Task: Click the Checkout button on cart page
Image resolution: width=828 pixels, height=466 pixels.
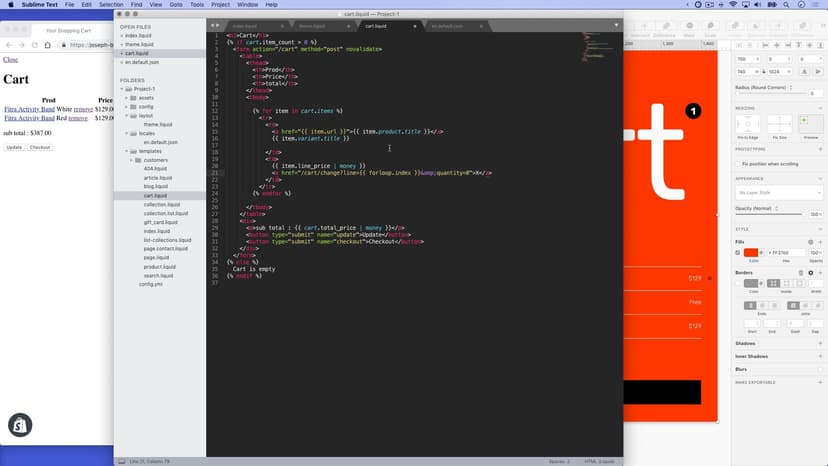Action: [40, 147]
